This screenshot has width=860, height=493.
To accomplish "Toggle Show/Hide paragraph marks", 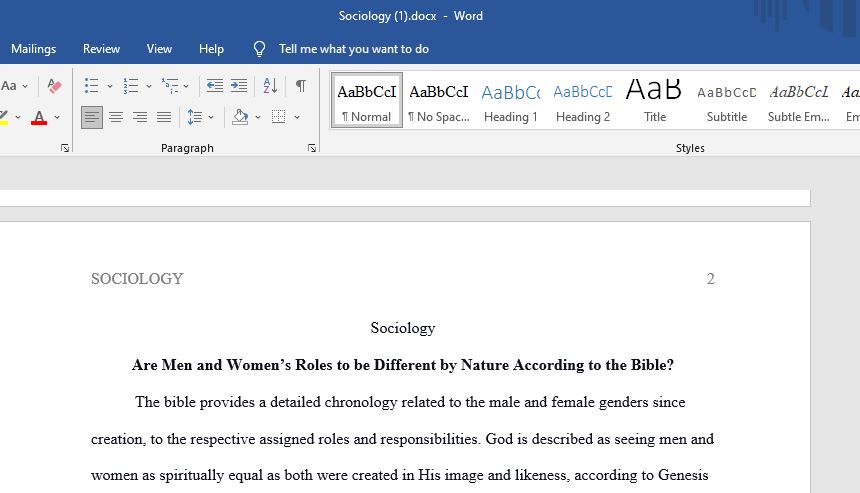I will pos(301,86).
